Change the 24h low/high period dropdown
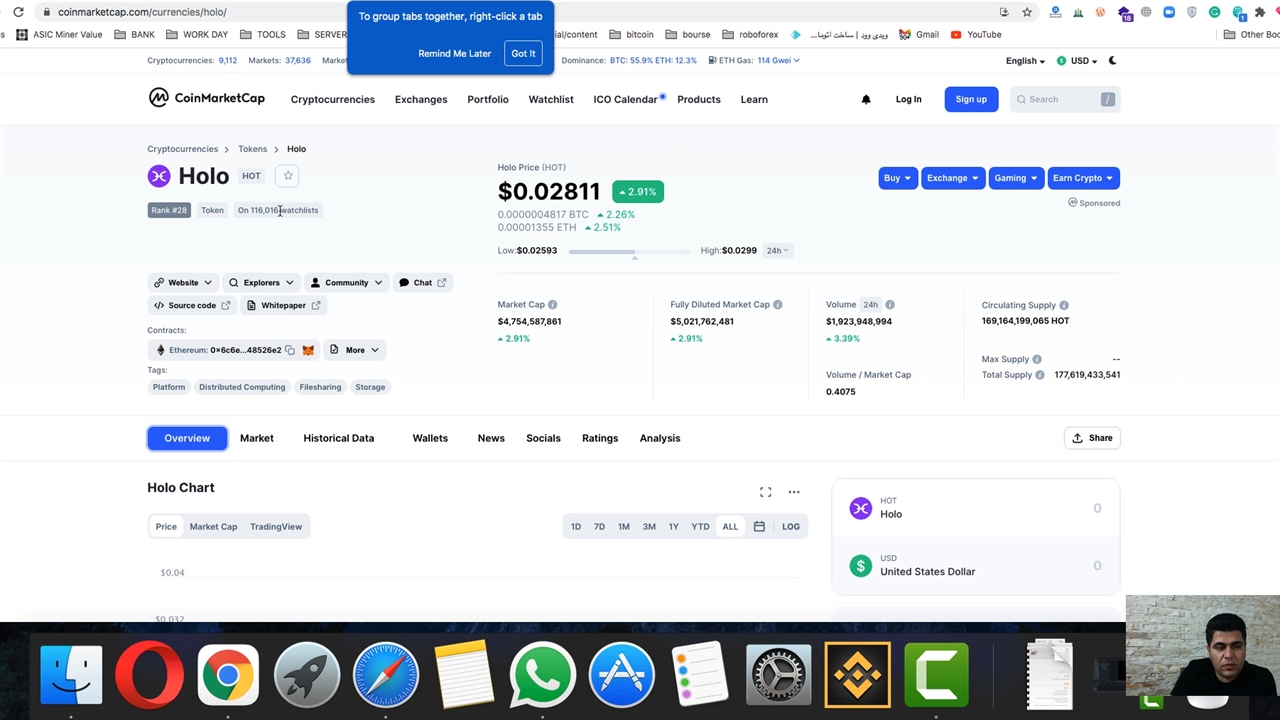Image resolution: width=1280 pixels, height=720 pixels. [x=777, y=251]
